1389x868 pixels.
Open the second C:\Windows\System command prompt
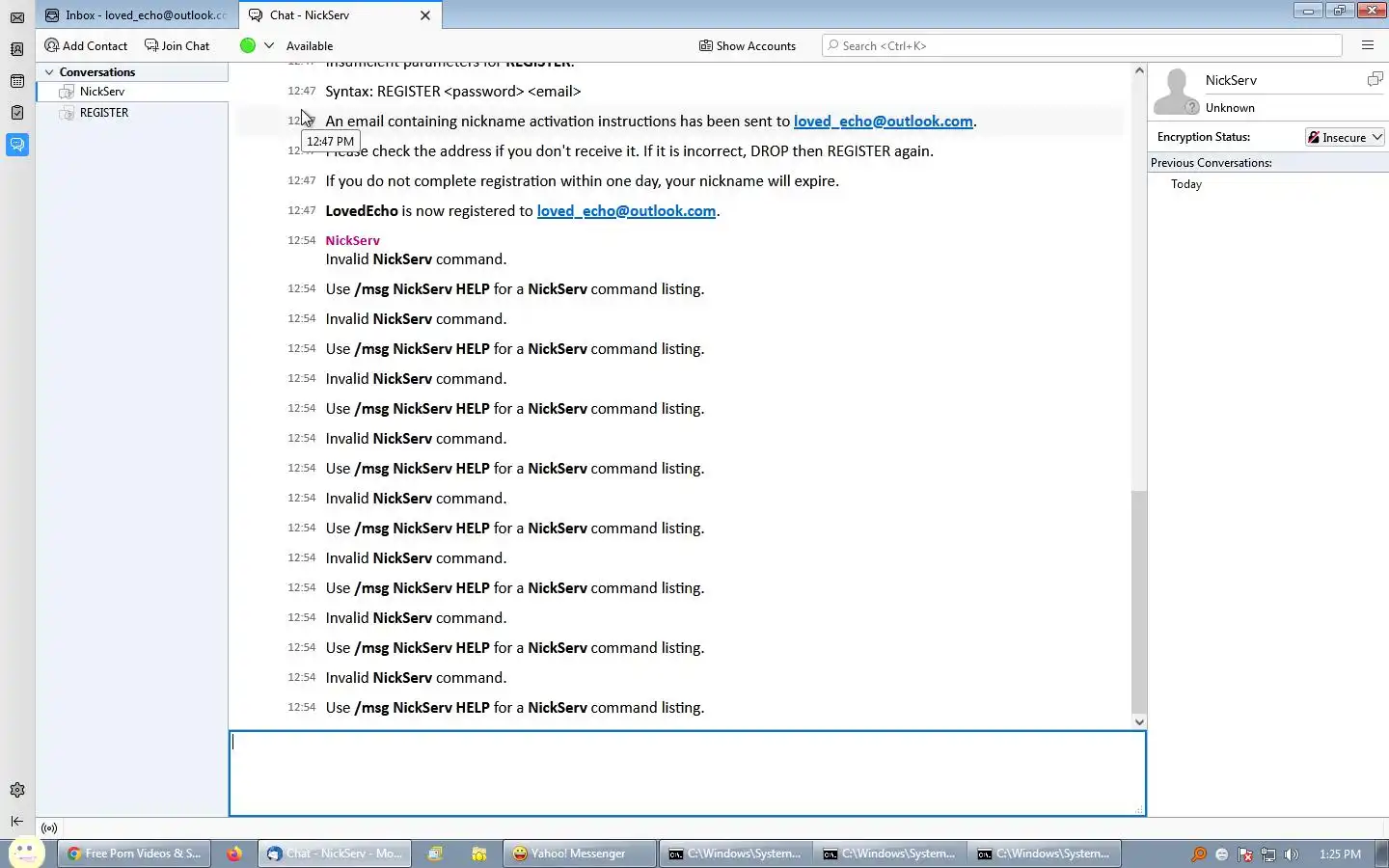tap(890, 854)
